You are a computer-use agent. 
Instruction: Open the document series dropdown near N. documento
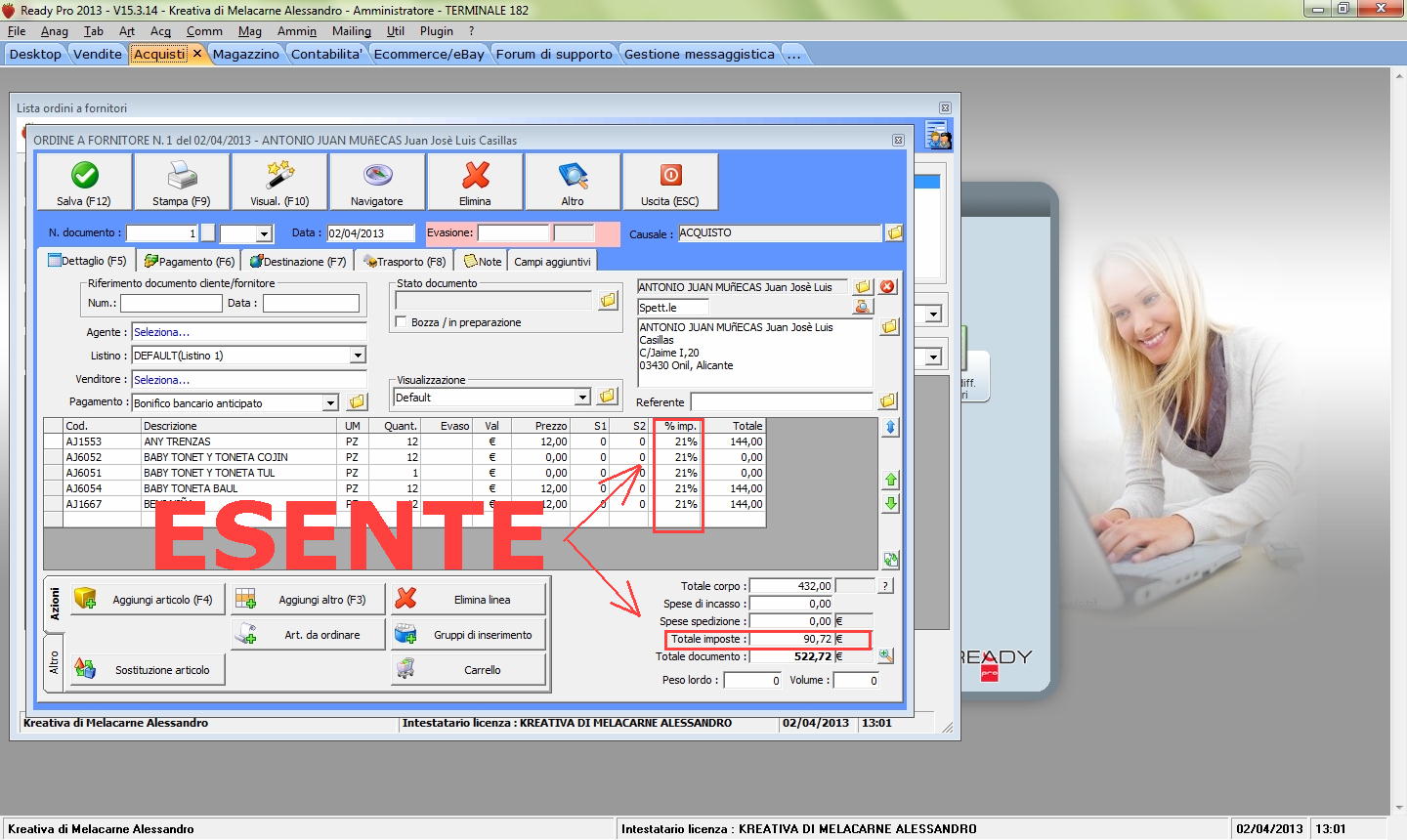[x=263, y=234]
